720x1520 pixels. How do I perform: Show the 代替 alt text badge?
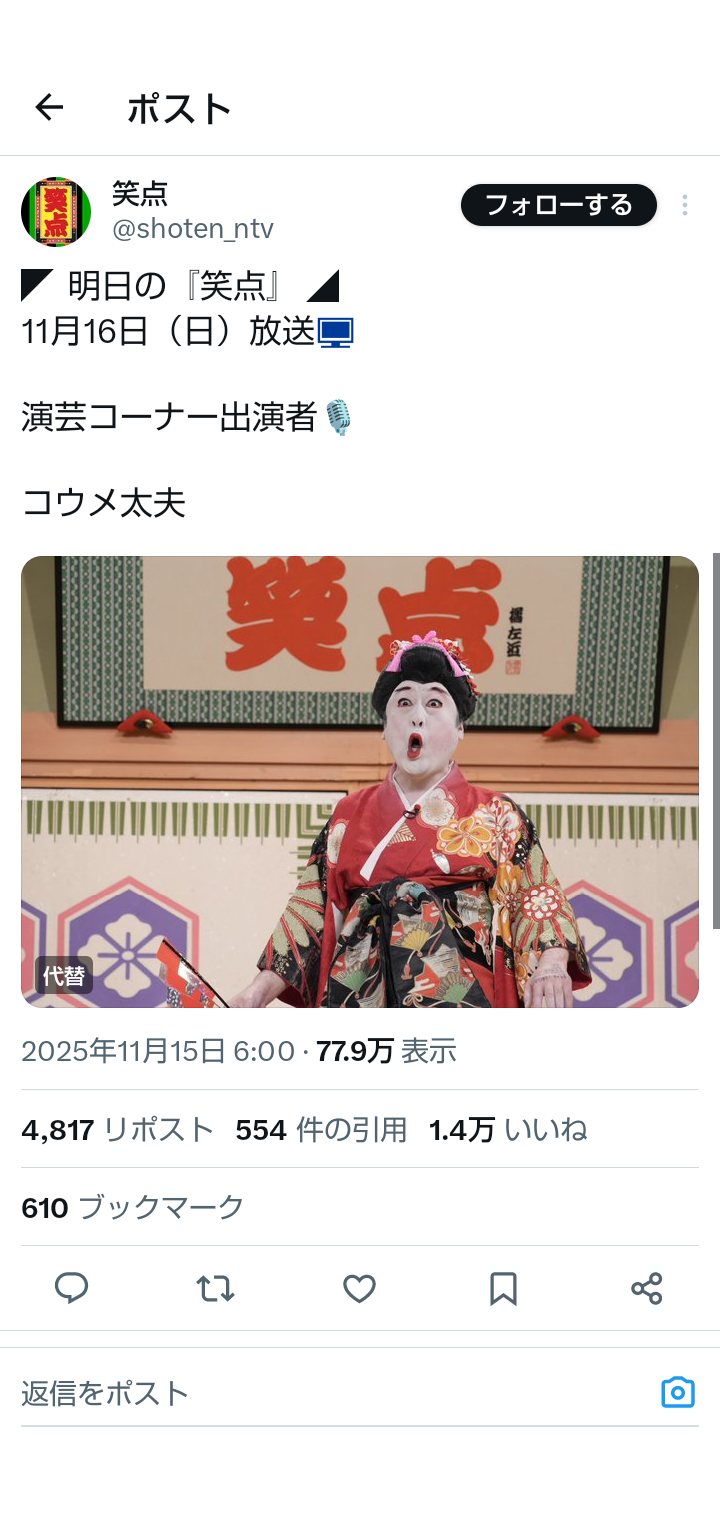tap(64, 976)
